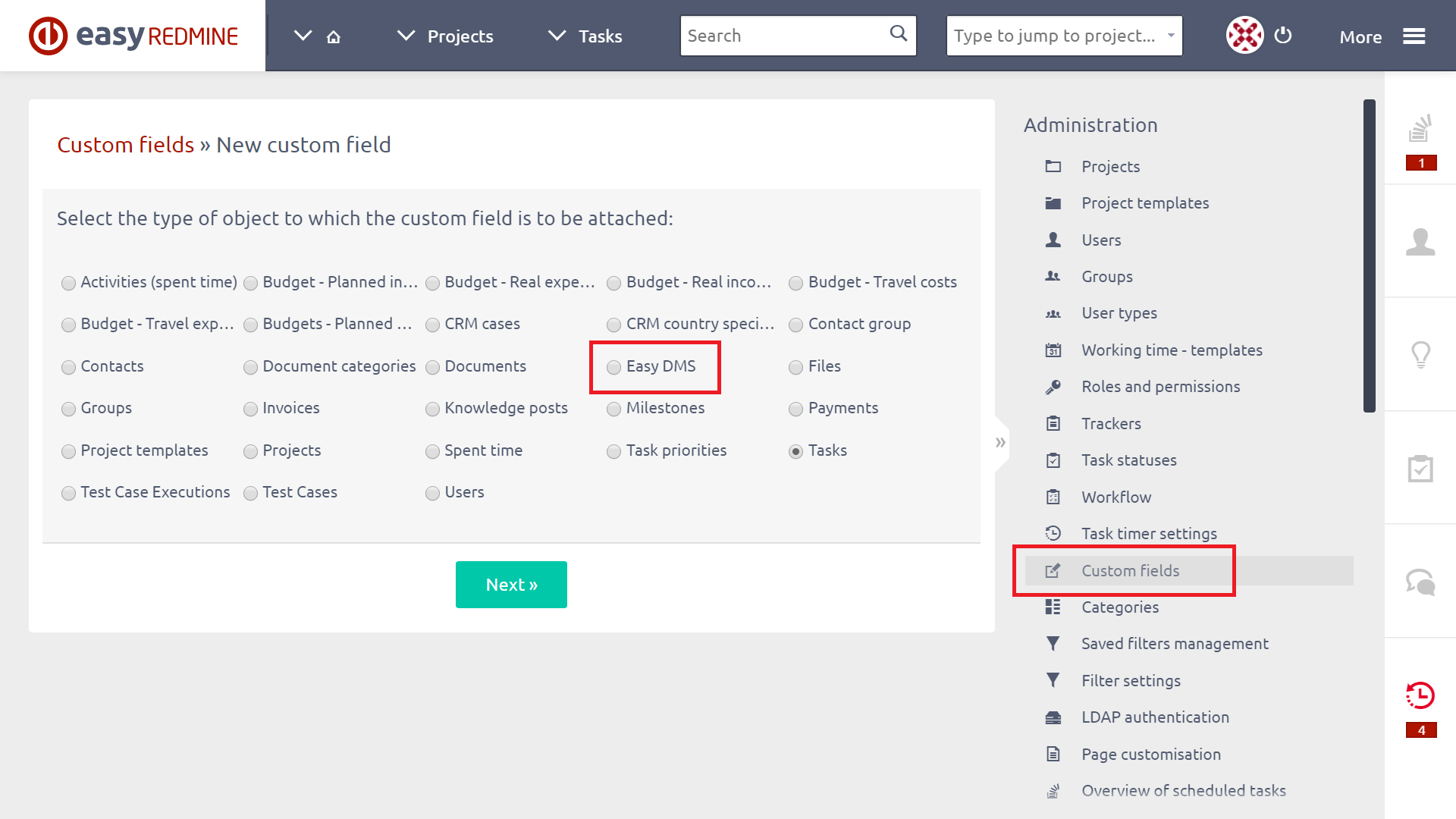Click the Administration panel vertical scrollbar
The image size is (1456, 819).
click(1370, 256)
